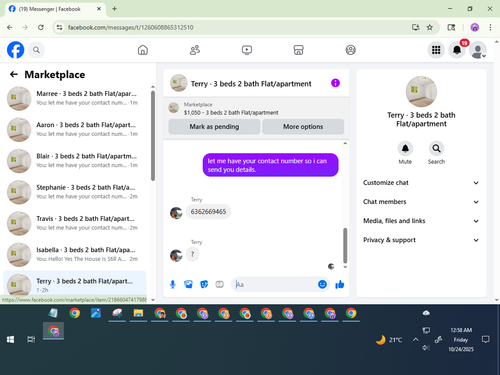Open the Isabella conversation
This screenshot has width=500, height=375.
point(75,254)
